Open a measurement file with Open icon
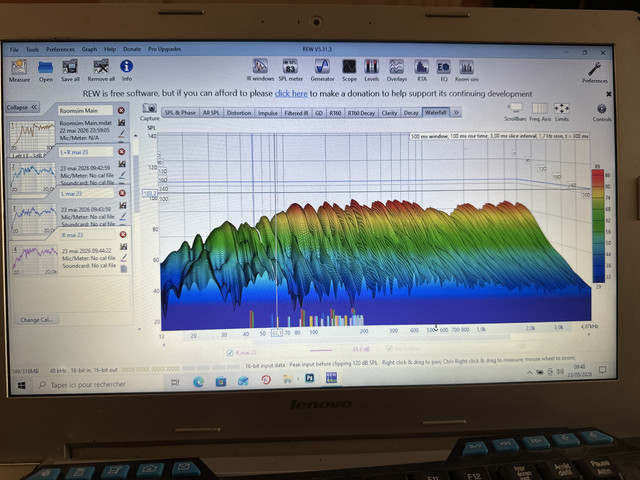This screenshot has height=480, width=640. click(x=46, y=71)
